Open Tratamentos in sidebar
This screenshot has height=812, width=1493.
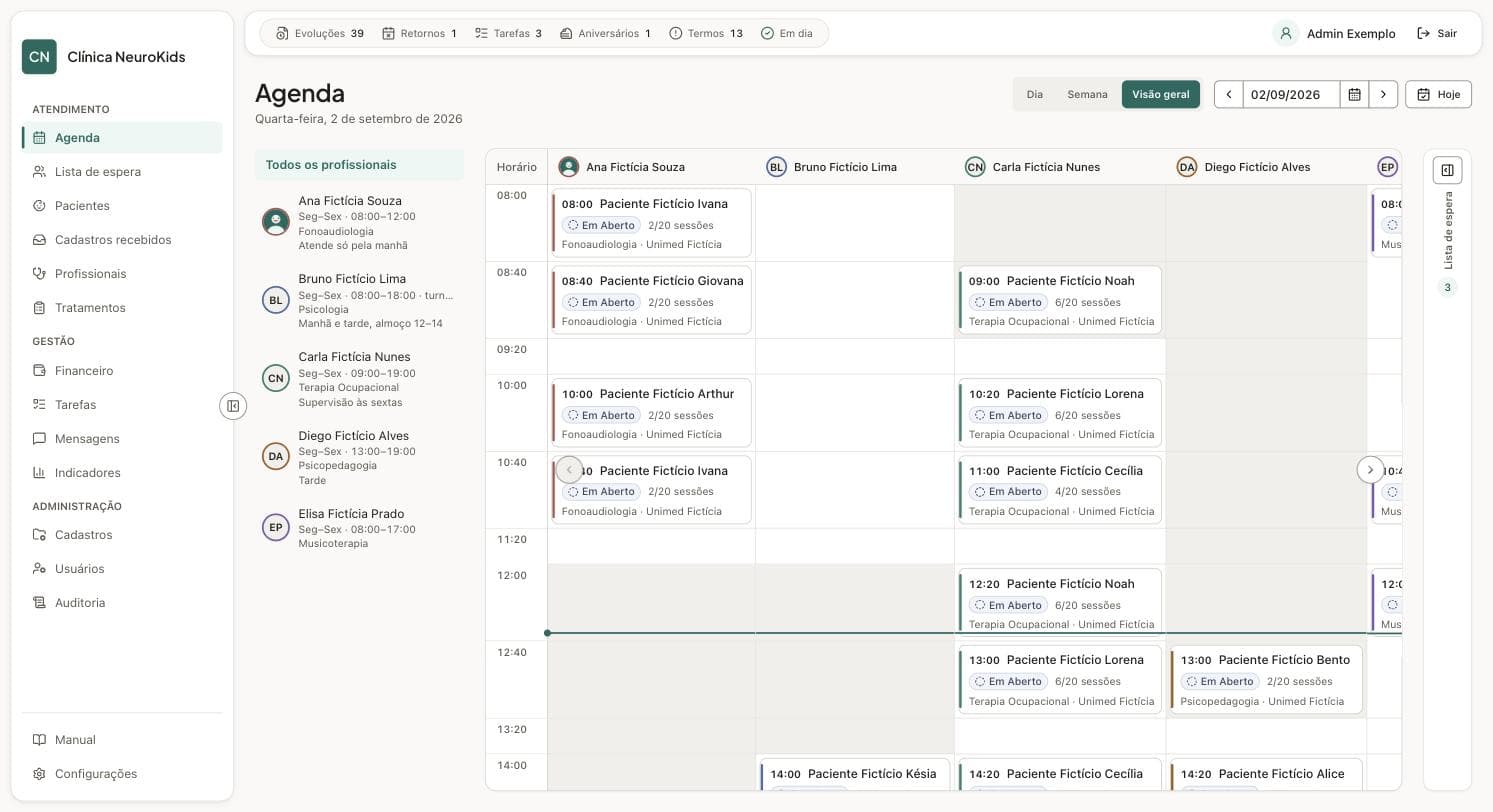pos(122,308)
